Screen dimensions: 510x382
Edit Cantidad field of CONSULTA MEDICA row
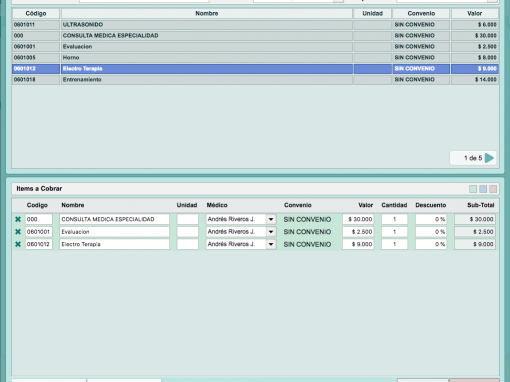(x=394, y=219)
